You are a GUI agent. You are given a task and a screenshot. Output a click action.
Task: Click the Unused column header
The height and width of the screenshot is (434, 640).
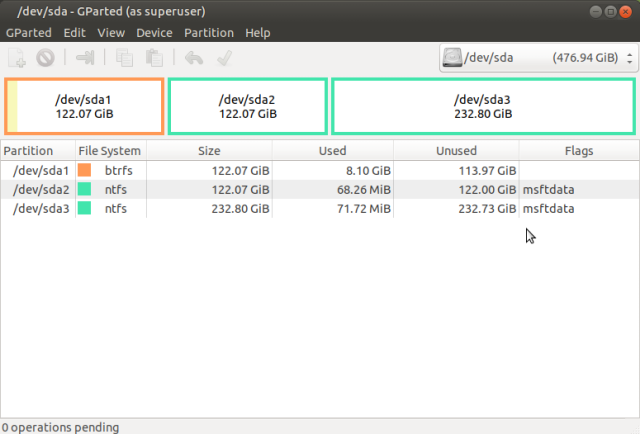coord(456,151)
